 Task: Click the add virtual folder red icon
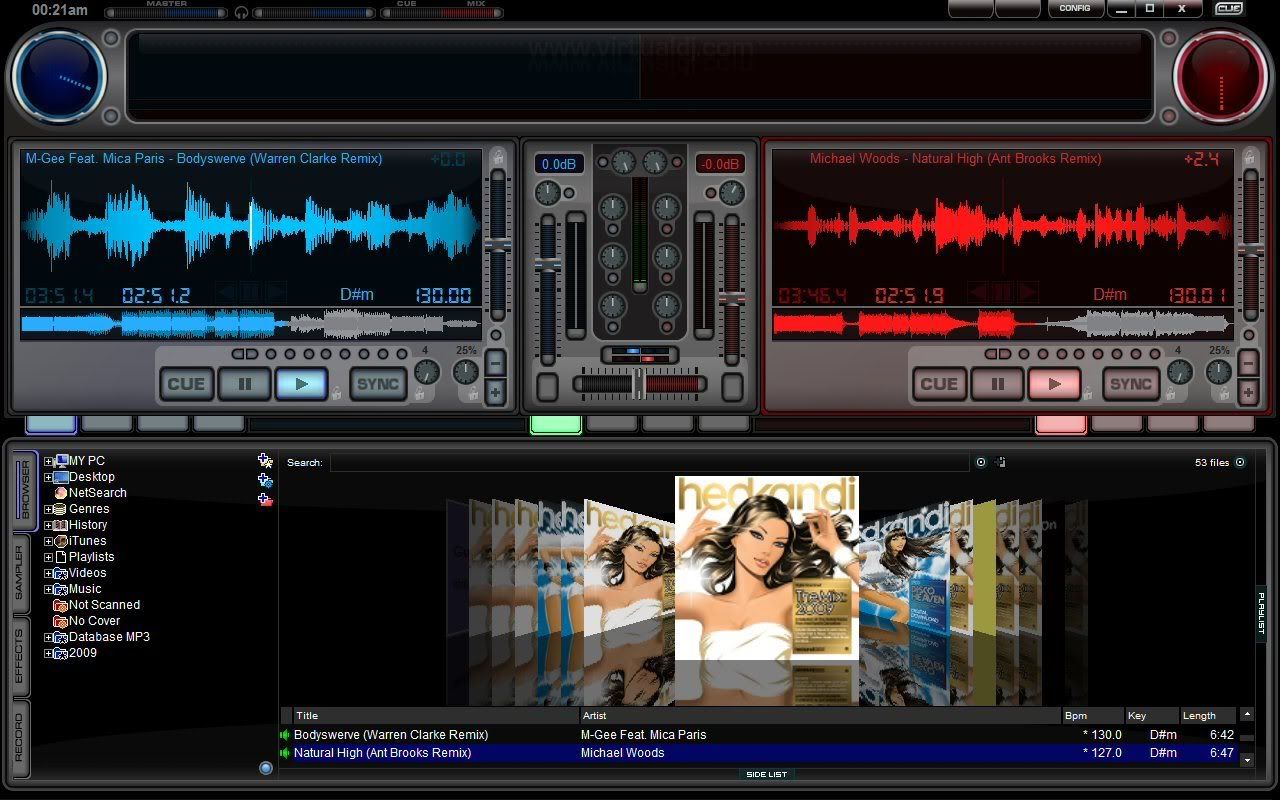[265, 499]
